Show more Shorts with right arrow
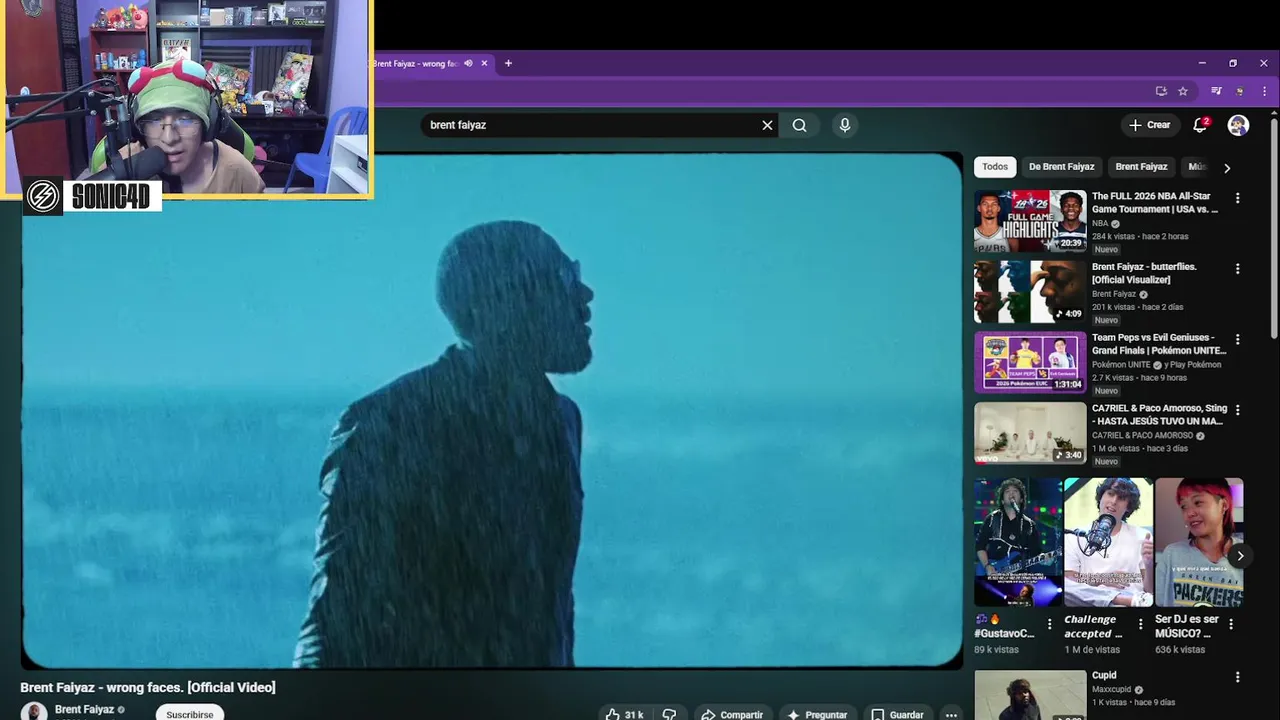The height and width of the screenshot is (720, 1280). point(1240,556)
